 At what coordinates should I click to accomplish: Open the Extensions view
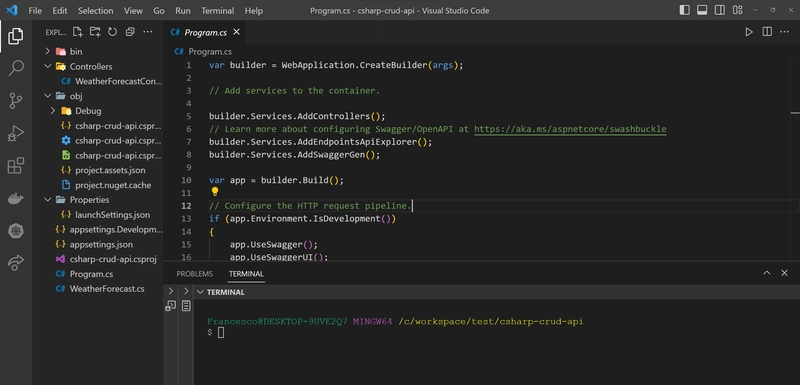[x=16, y=166]
